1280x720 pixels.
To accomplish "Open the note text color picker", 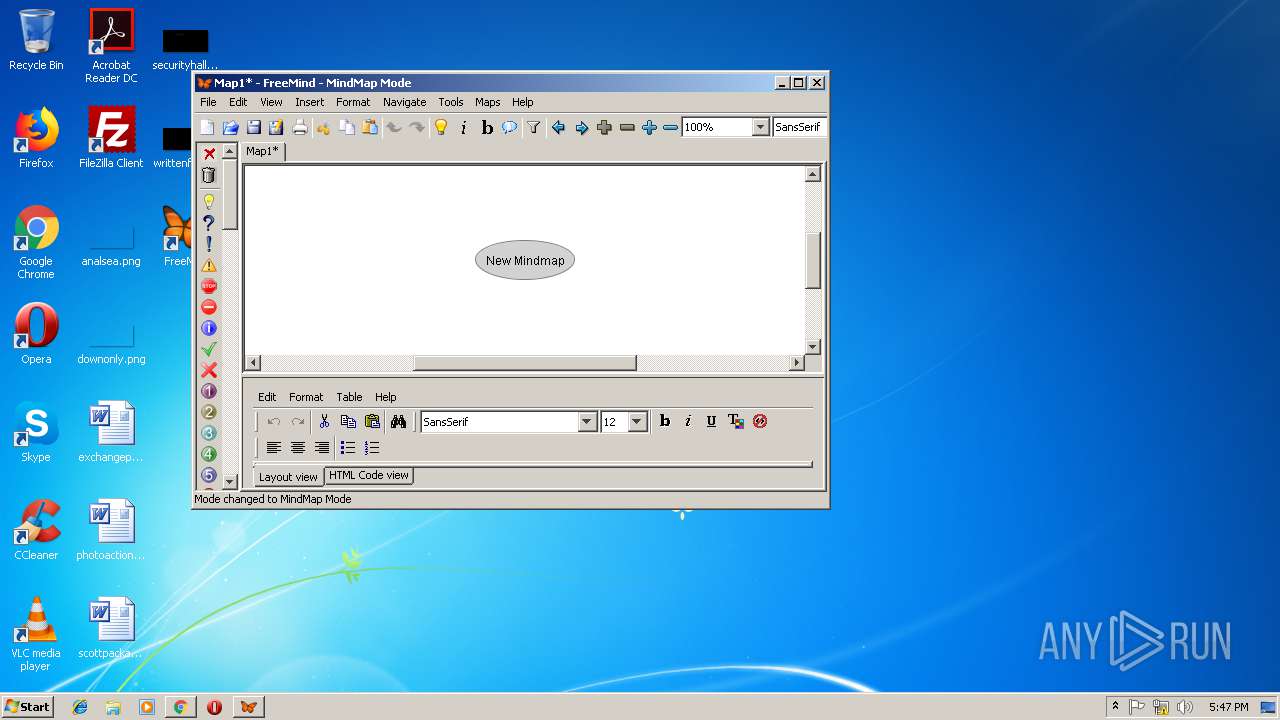I will coord(736,421).
